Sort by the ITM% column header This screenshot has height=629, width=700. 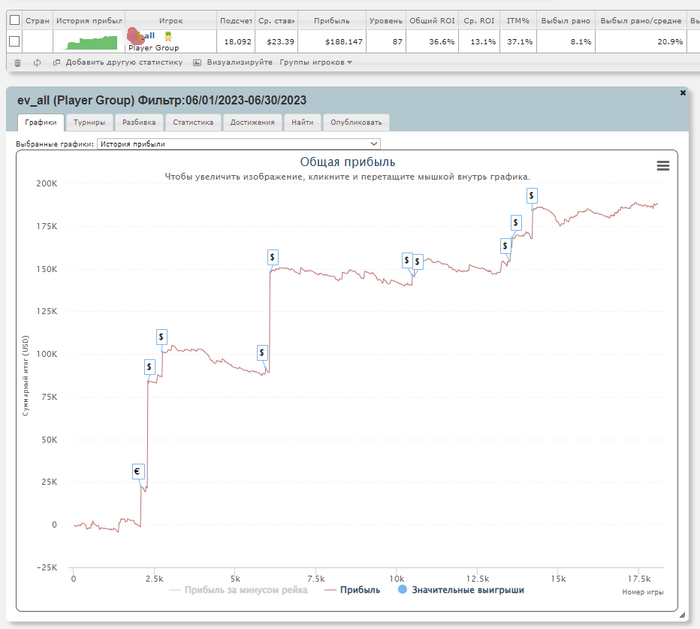pyautogui.click(x=518, y=21)
